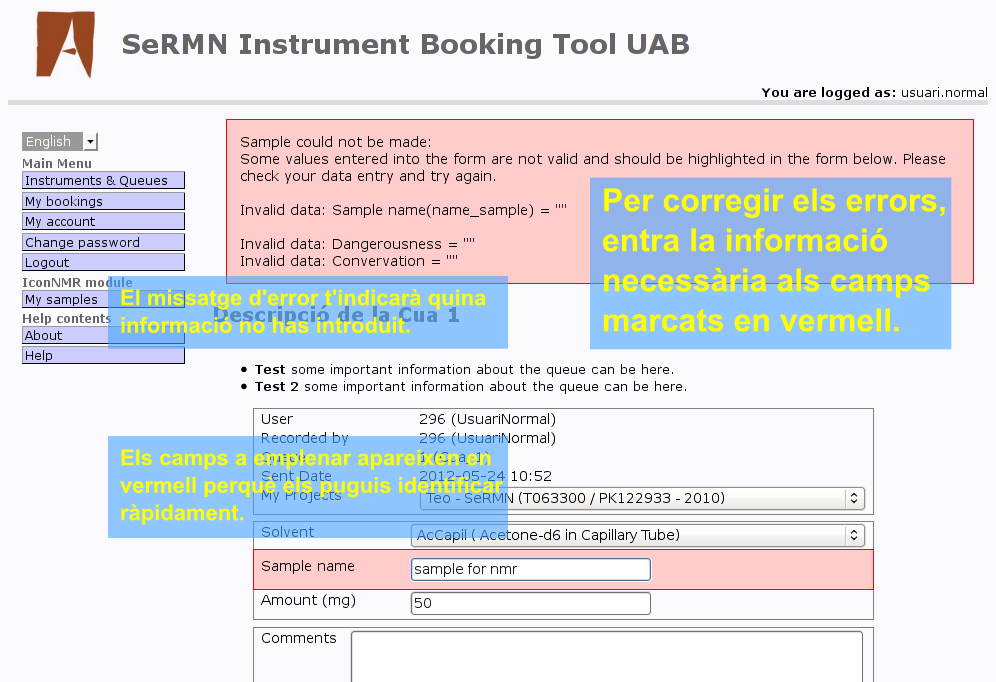
Task: Open Instruments & Queues menu item
Action: pos(104,180)
